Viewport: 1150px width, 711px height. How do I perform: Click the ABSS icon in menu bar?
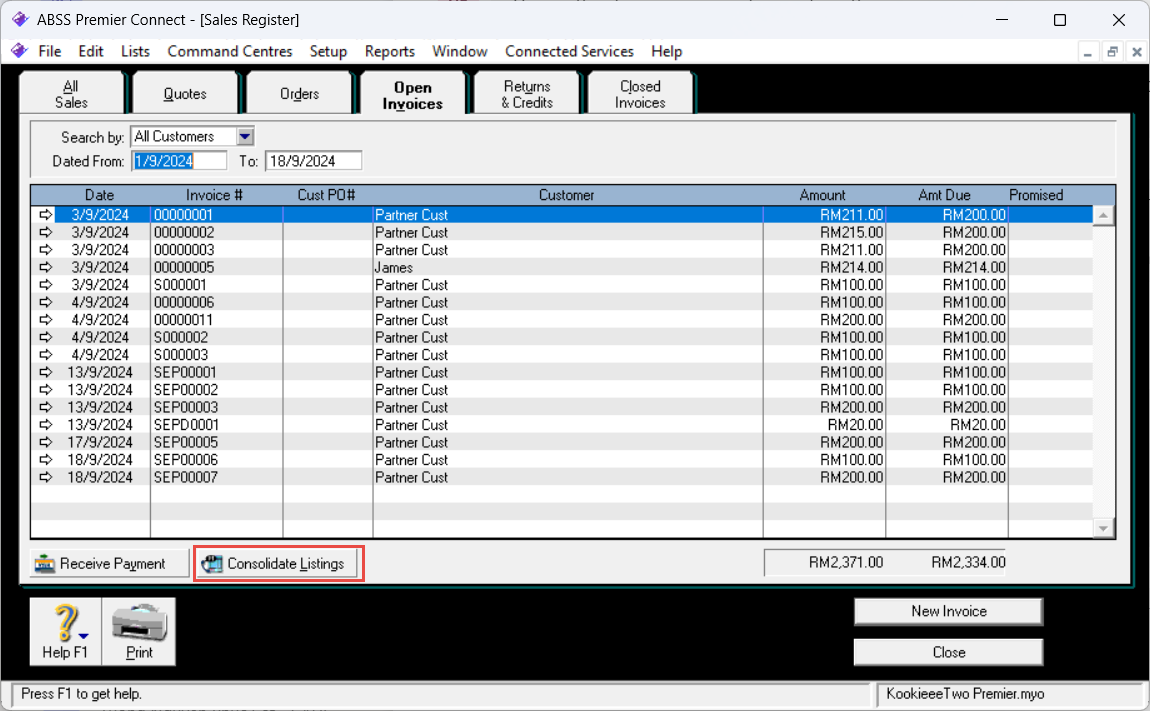tap(18, 51)
